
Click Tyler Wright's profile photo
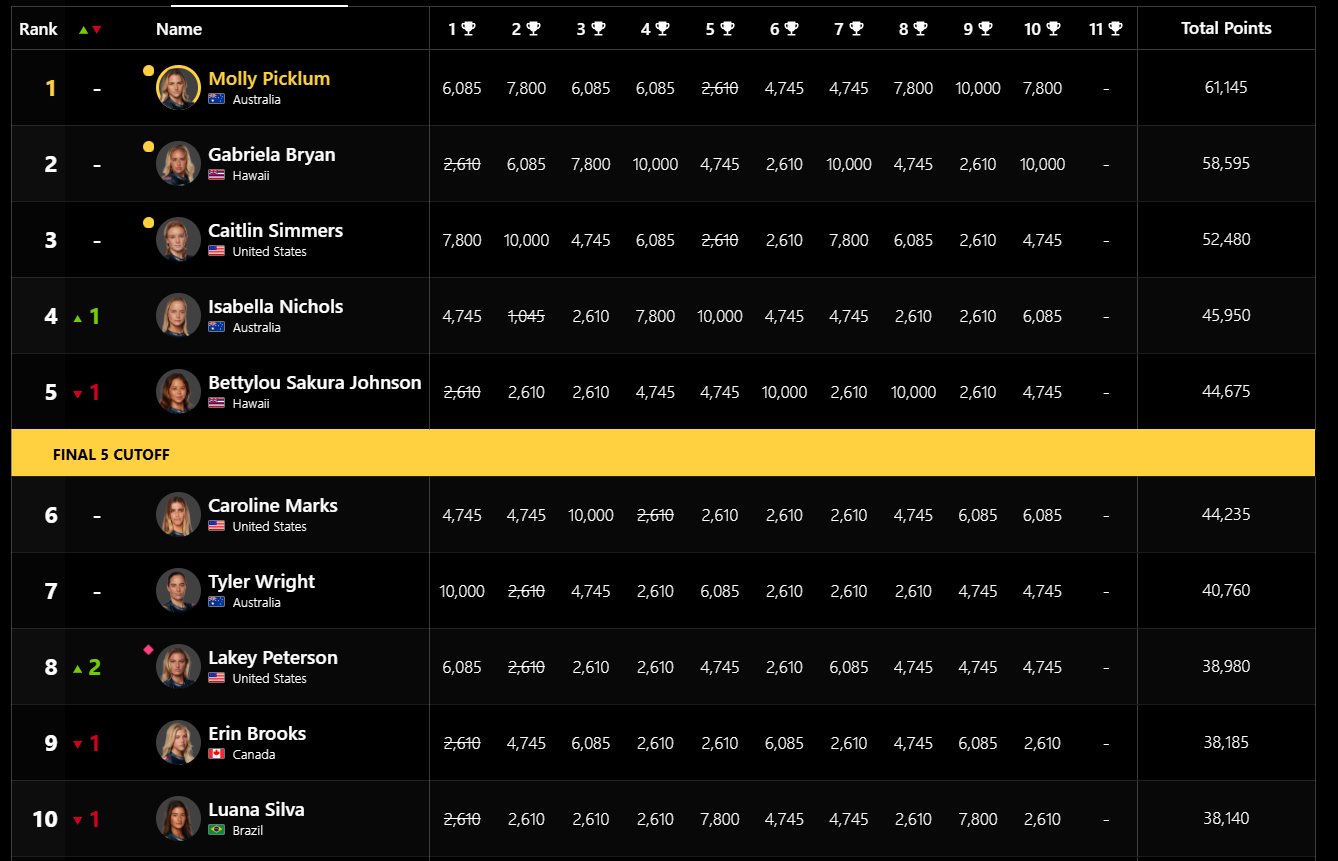(x=179, y=591)
